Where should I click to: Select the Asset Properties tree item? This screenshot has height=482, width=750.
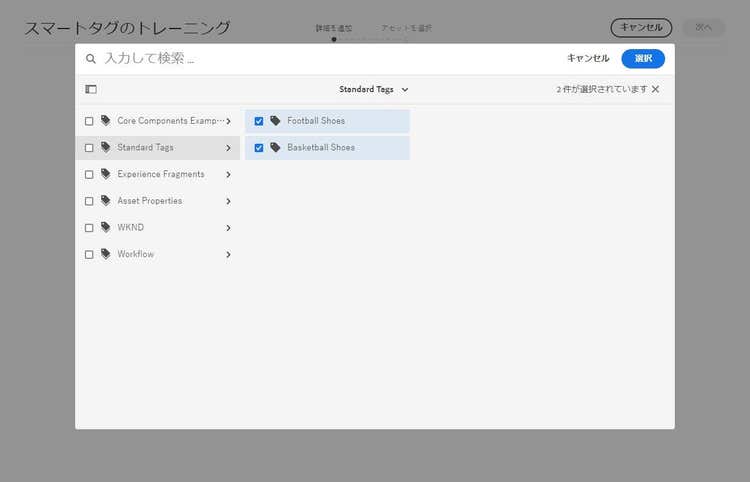coord(149,201)
